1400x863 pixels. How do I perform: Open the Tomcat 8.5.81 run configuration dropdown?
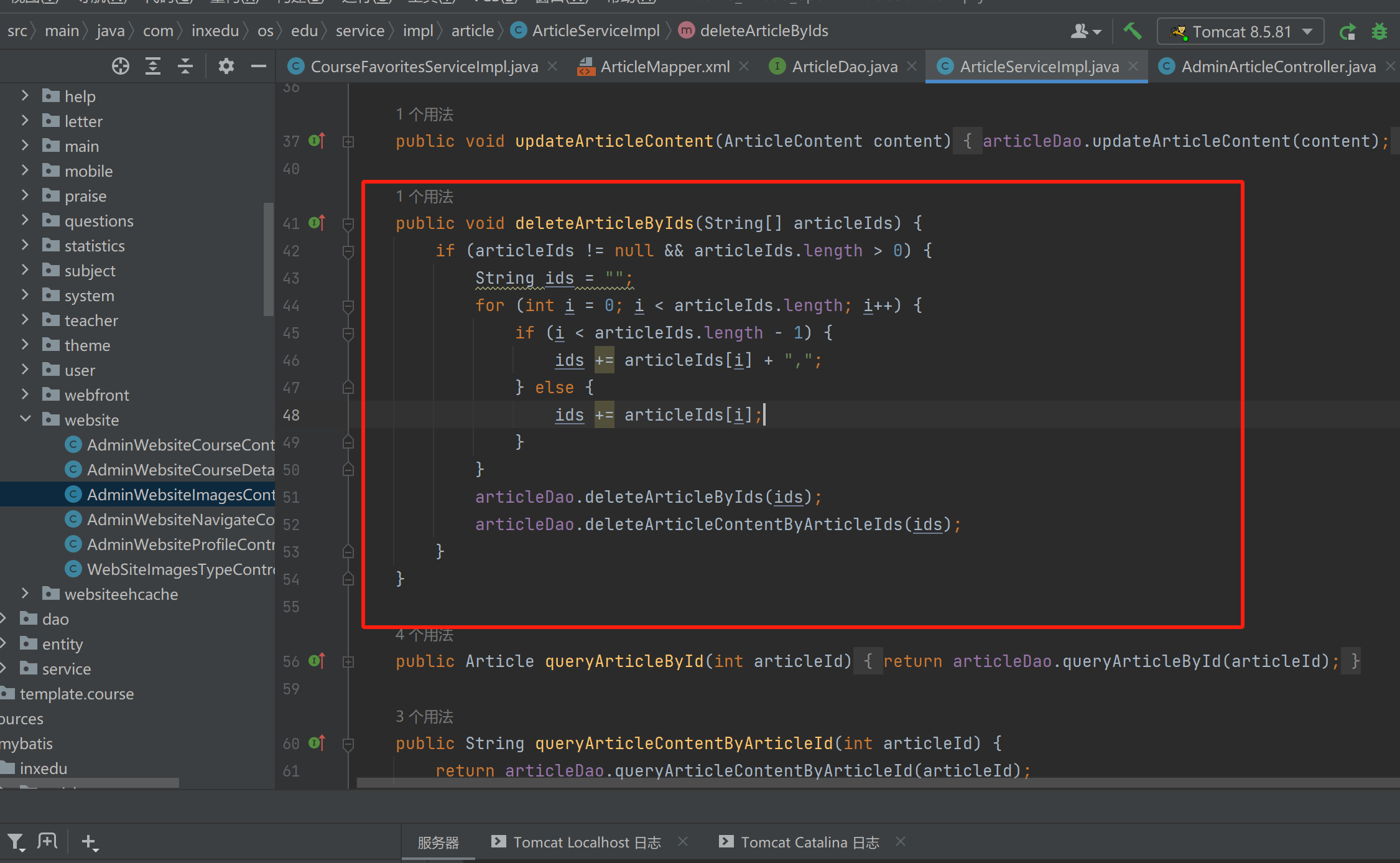point(1241,31)
